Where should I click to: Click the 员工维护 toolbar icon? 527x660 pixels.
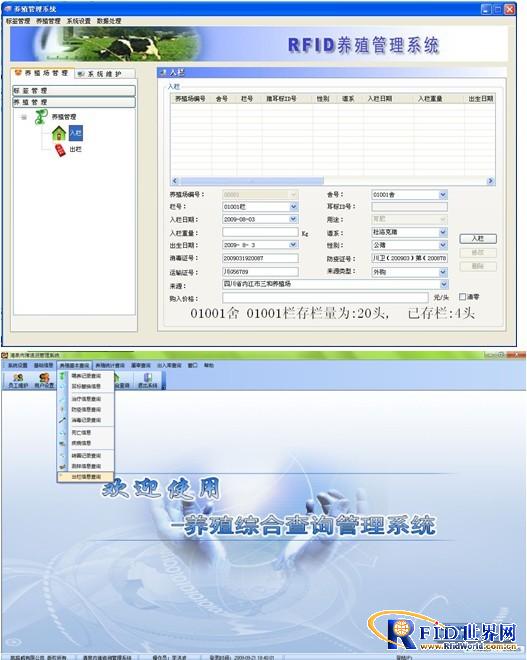point(18,378)
